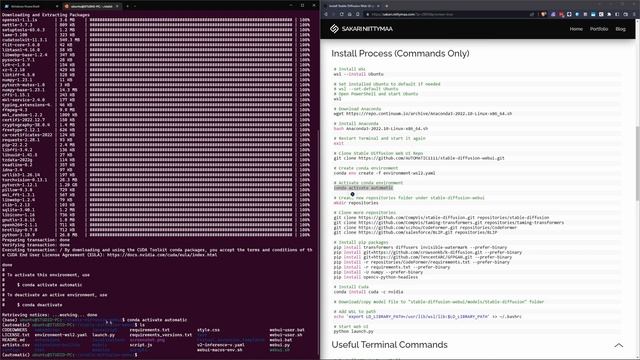Open the Blog navigation link

pyautogui.click(x=620, y=29)
